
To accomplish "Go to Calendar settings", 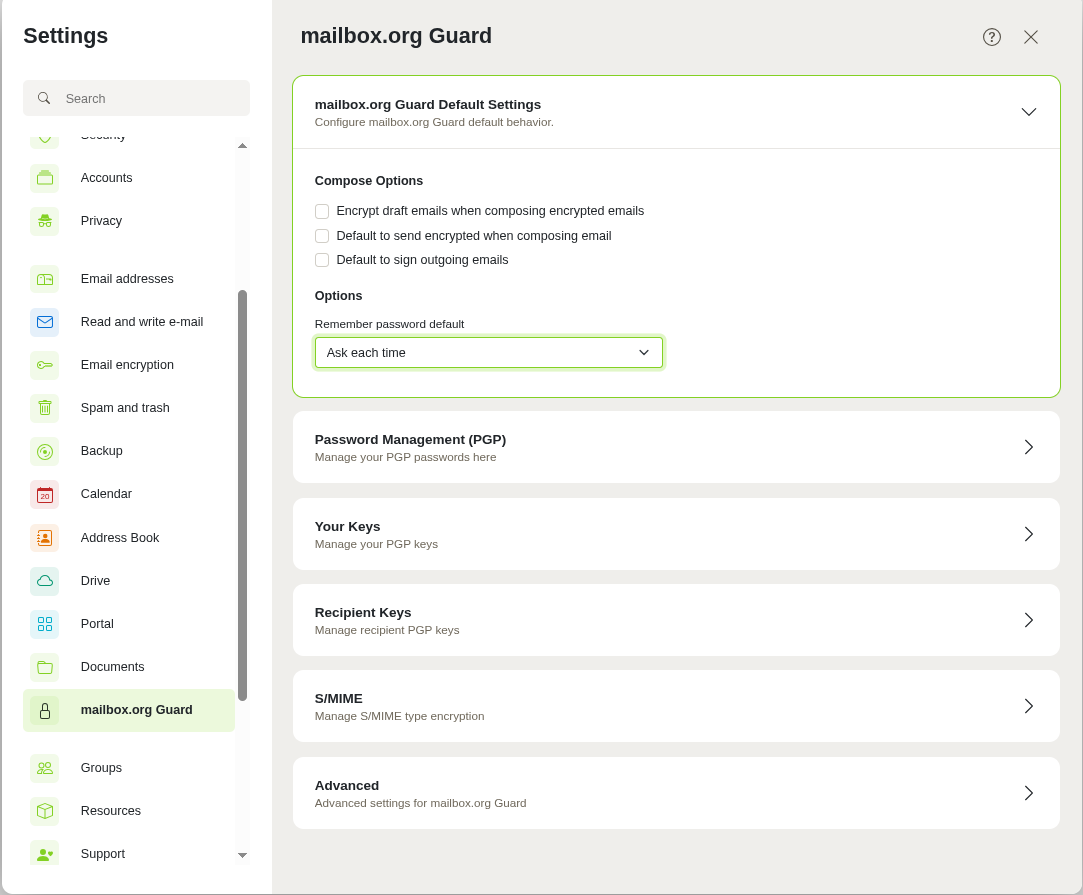I will (129, 494).
